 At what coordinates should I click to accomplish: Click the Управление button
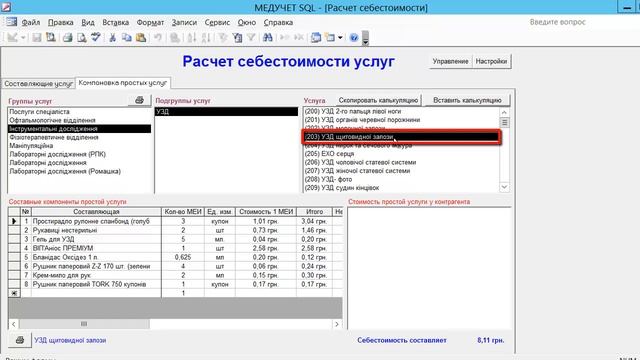(451, 61)
